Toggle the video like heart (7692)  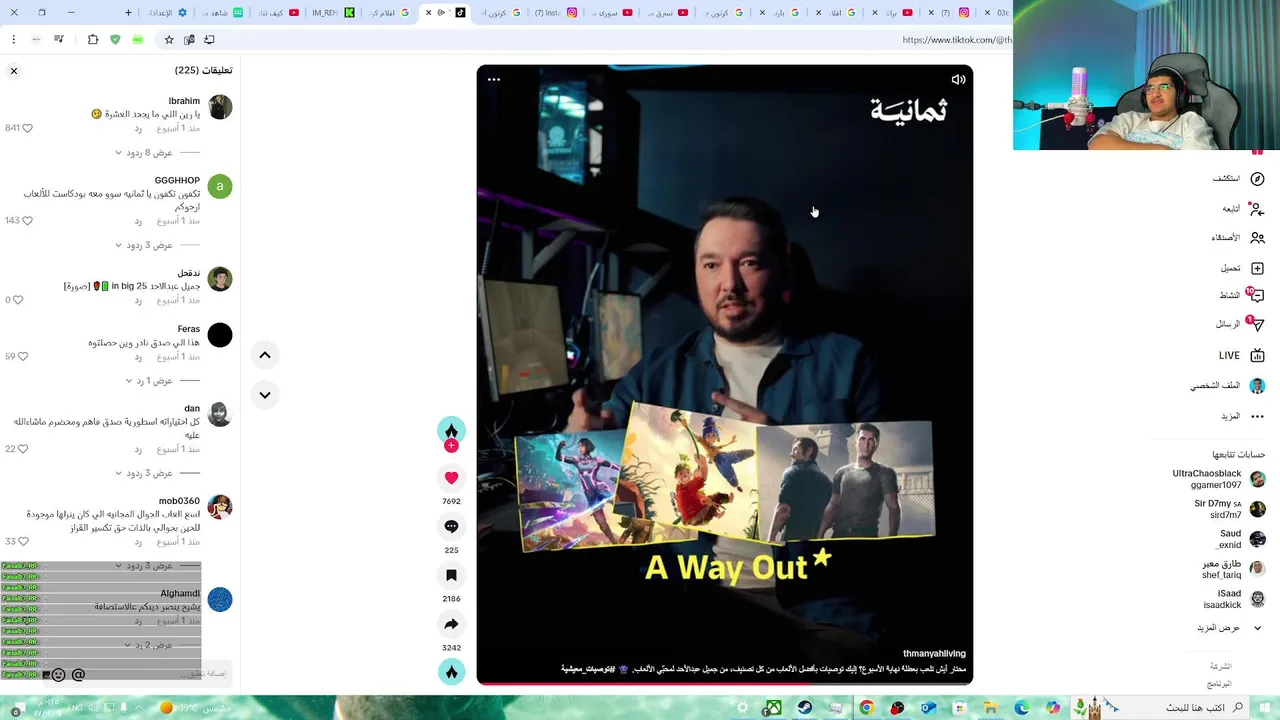click(x=451, y=478)
